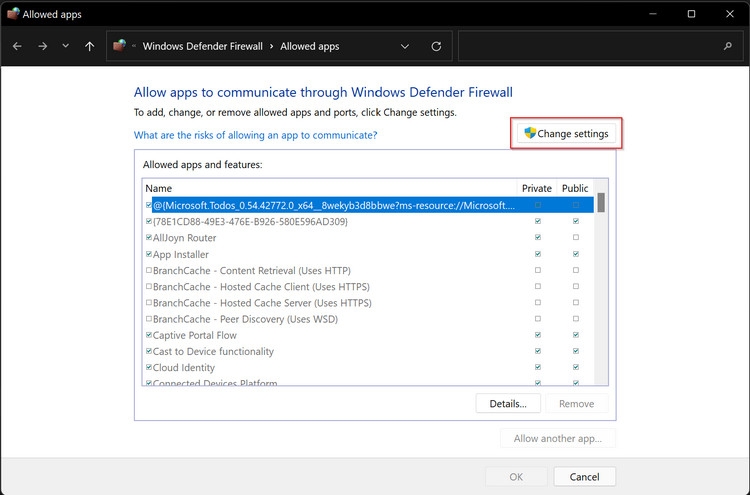Select Allowed apps breadcrumb segment
750x495 pixels.
point(309,46)
